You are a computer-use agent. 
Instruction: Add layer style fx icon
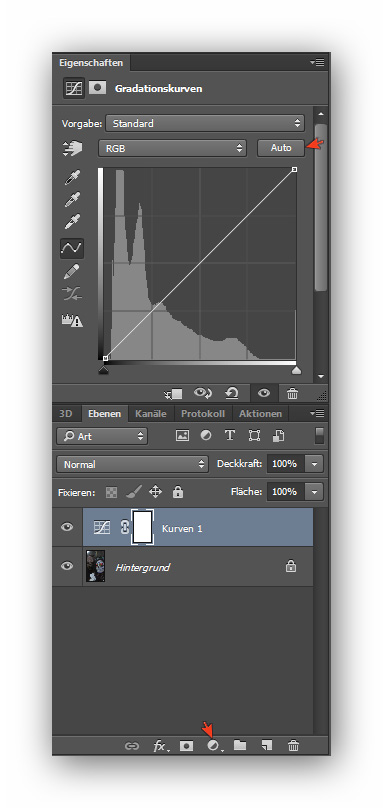[x=160, y=746]
